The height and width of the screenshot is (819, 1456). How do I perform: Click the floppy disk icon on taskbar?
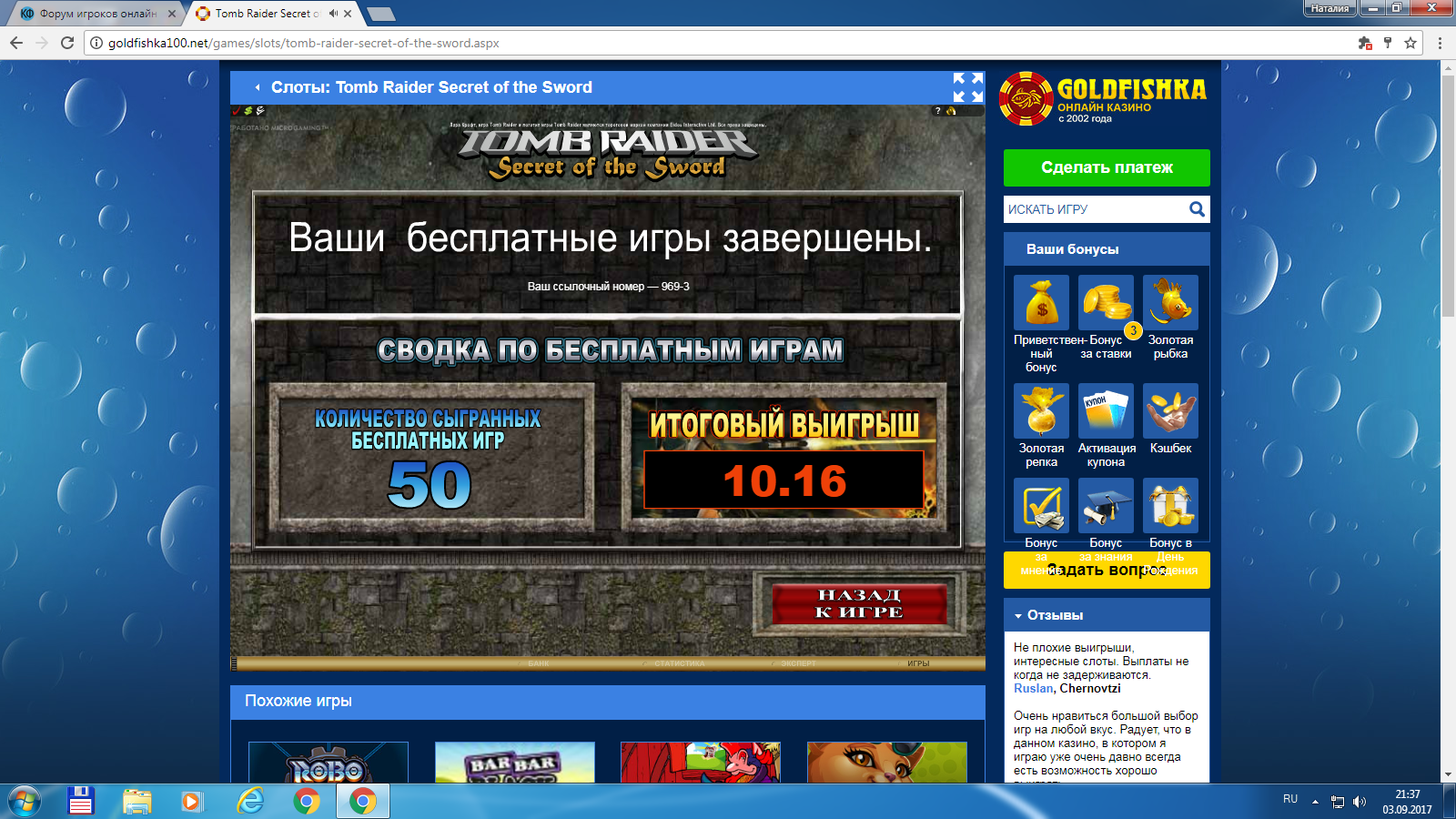[80, 801]
